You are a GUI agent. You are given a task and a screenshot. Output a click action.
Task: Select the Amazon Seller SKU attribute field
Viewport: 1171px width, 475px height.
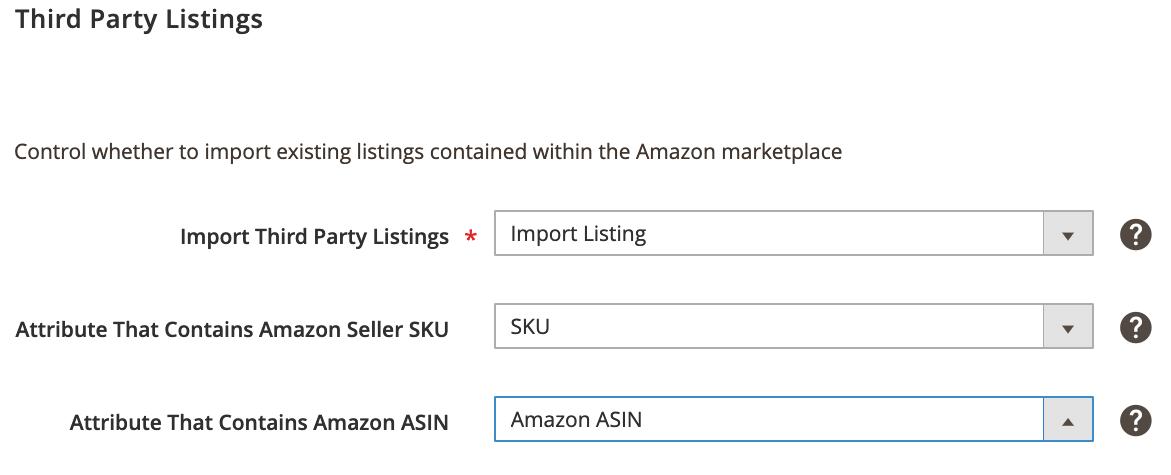pyautogui.click(x=794, y=326)
